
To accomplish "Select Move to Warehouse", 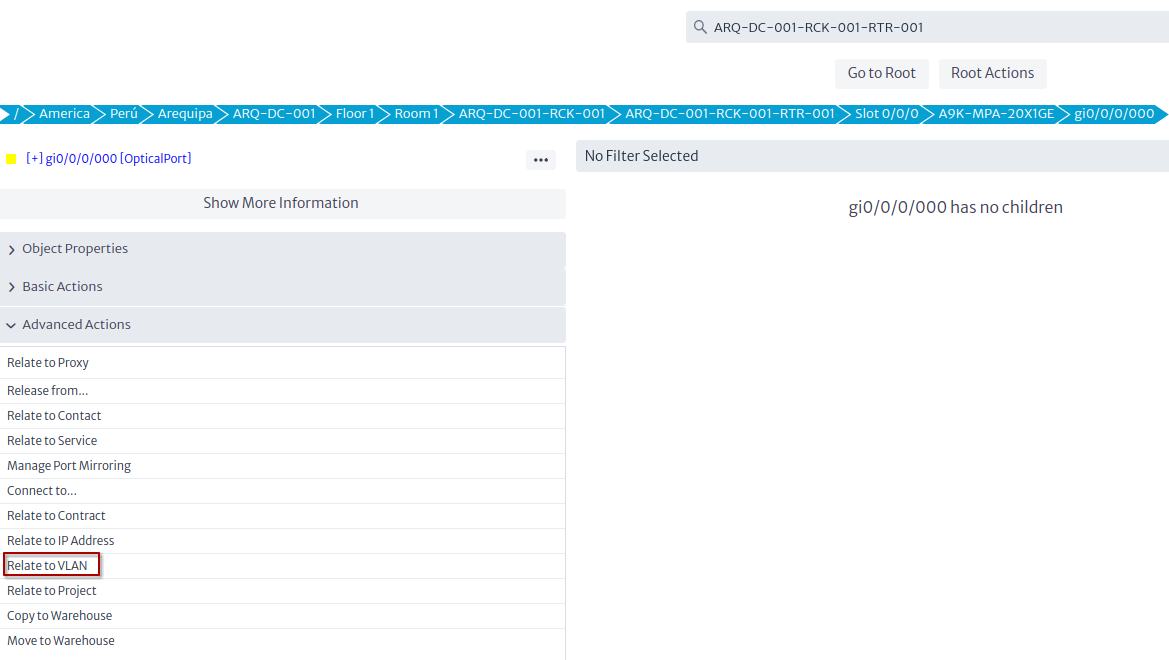I will [283, 641].
